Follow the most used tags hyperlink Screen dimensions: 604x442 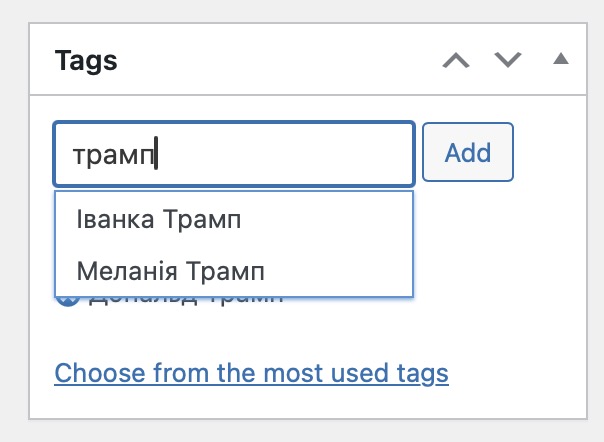[x=252, y=373]
